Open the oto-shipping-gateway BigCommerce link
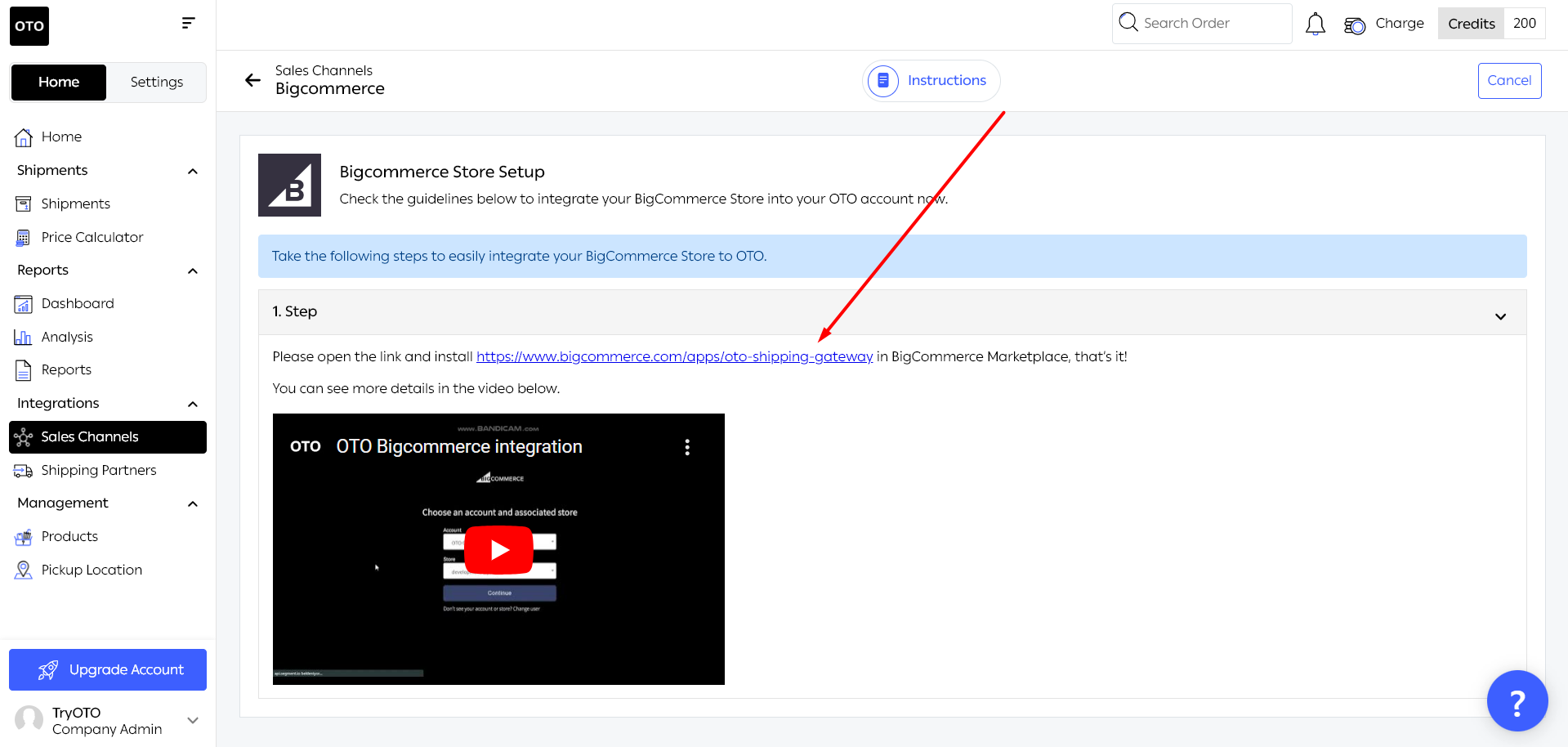Image resolution: width=1568 pixels, height=747 pixels. [674, 357]
